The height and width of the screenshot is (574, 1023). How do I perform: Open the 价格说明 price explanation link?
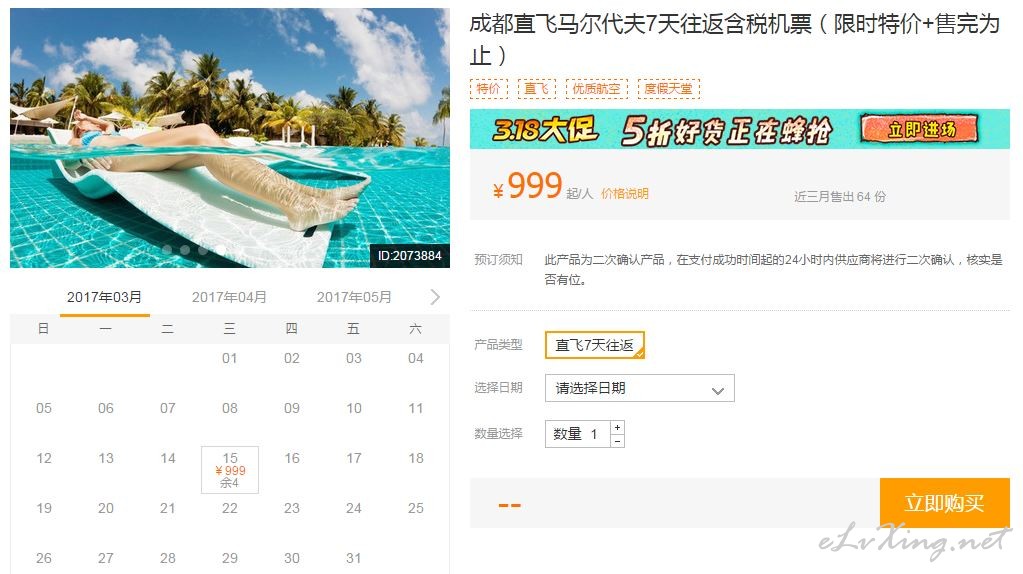tap(624, 194)
